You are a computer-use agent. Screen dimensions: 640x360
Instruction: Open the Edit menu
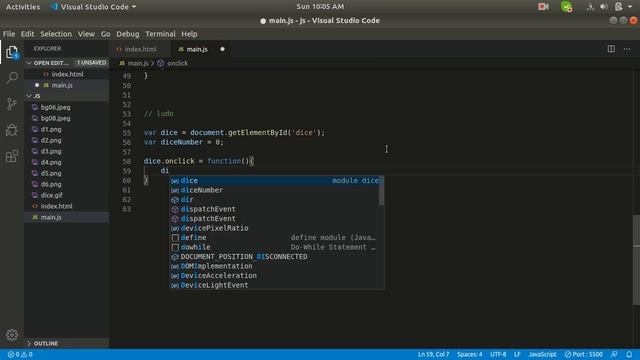click(27, 34)
